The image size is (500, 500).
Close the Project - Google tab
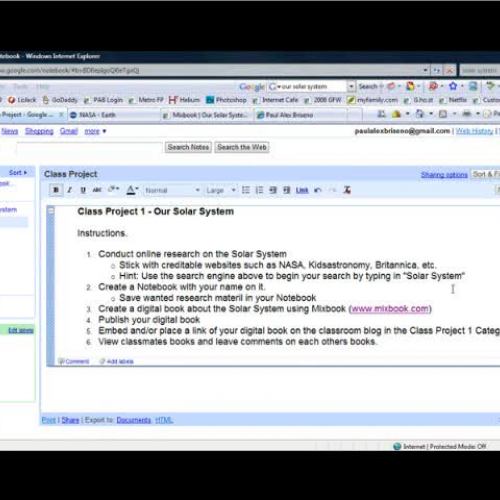point(61,115)
